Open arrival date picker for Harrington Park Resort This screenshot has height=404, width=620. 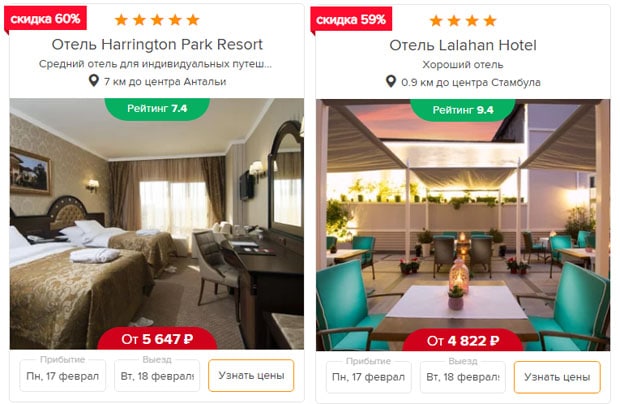(62, 376)
